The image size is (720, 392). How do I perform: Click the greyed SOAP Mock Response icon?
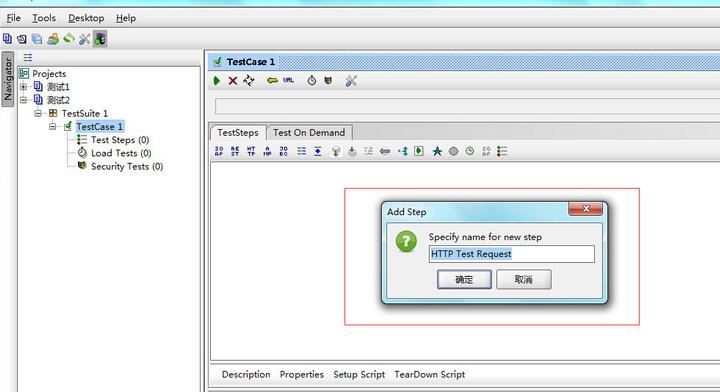click(486, 151)
